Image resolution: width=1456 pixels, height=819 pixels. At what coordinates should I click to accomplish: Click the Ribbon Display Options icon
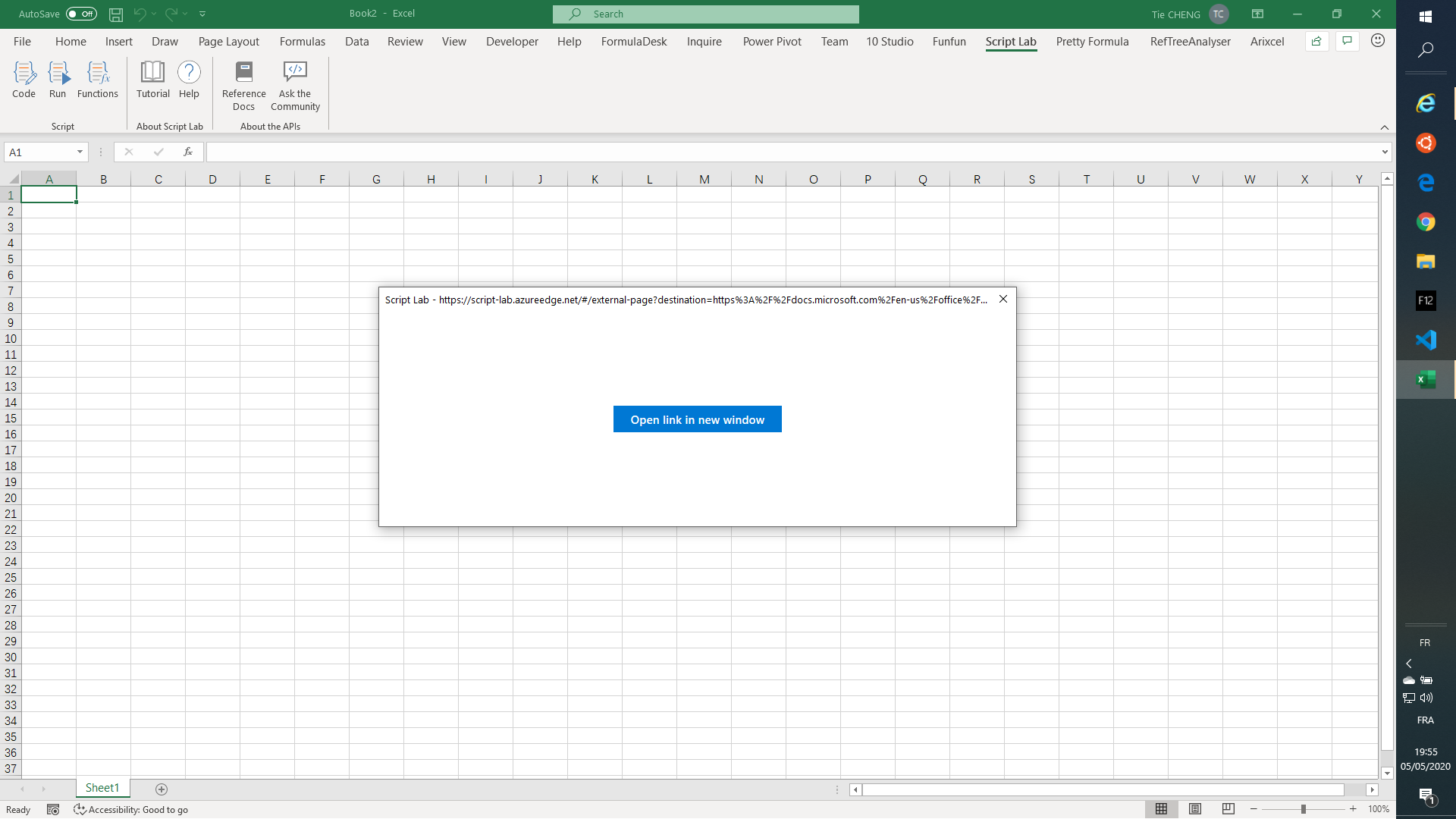point(1257,14)
